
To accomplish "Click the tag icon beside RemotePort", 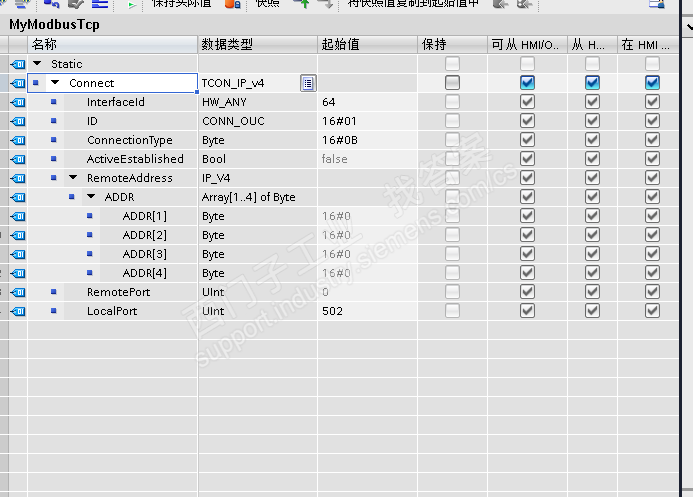I will [18, 292].
